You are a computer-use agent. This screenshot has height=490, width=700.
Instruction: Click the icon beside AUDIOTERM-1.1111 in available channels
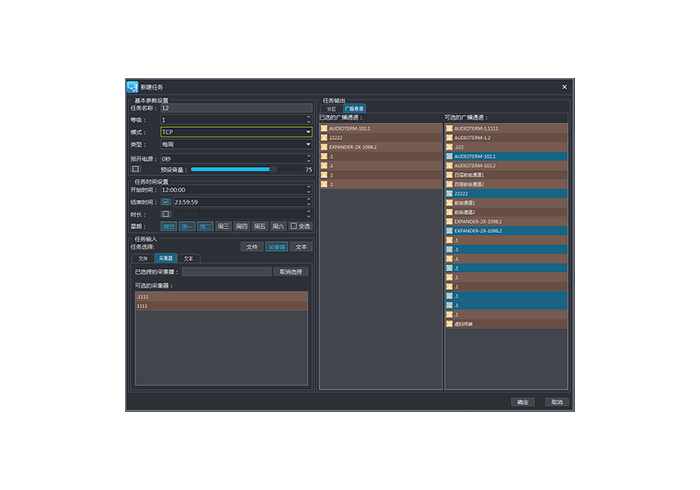pos(449,128)
